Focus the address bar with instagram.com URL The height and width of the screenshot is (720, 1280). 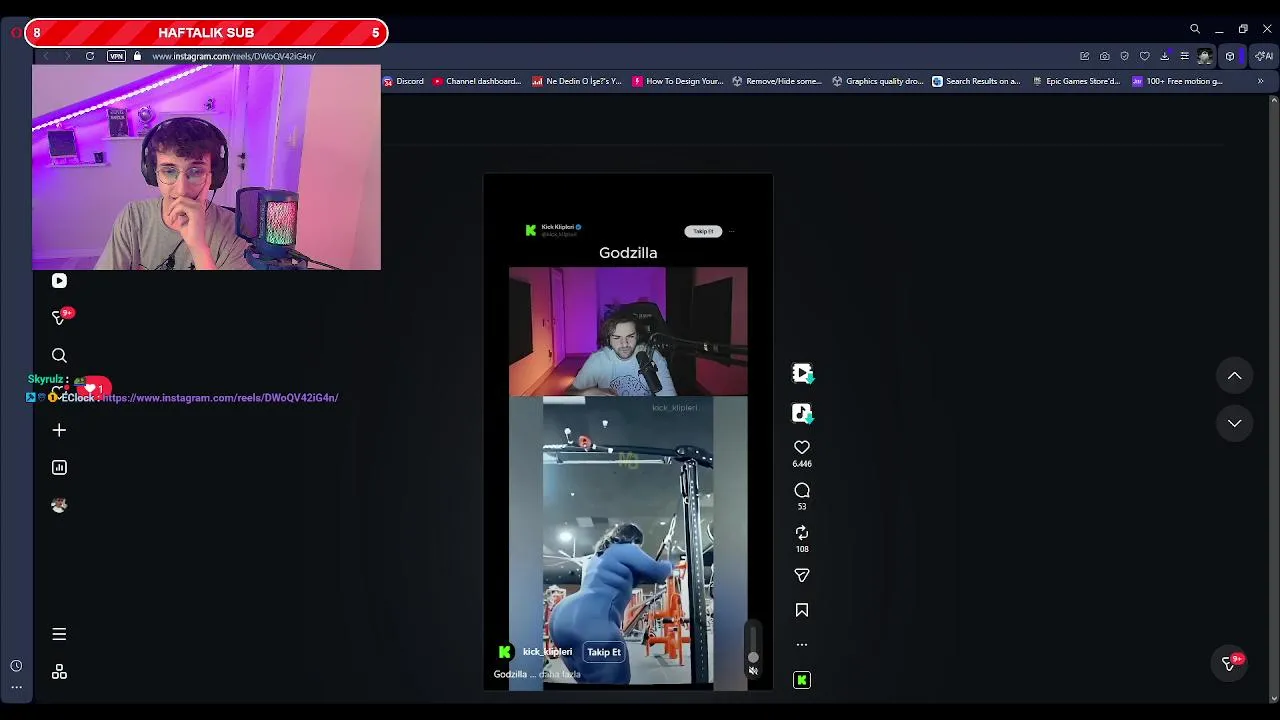click(233, 56)
